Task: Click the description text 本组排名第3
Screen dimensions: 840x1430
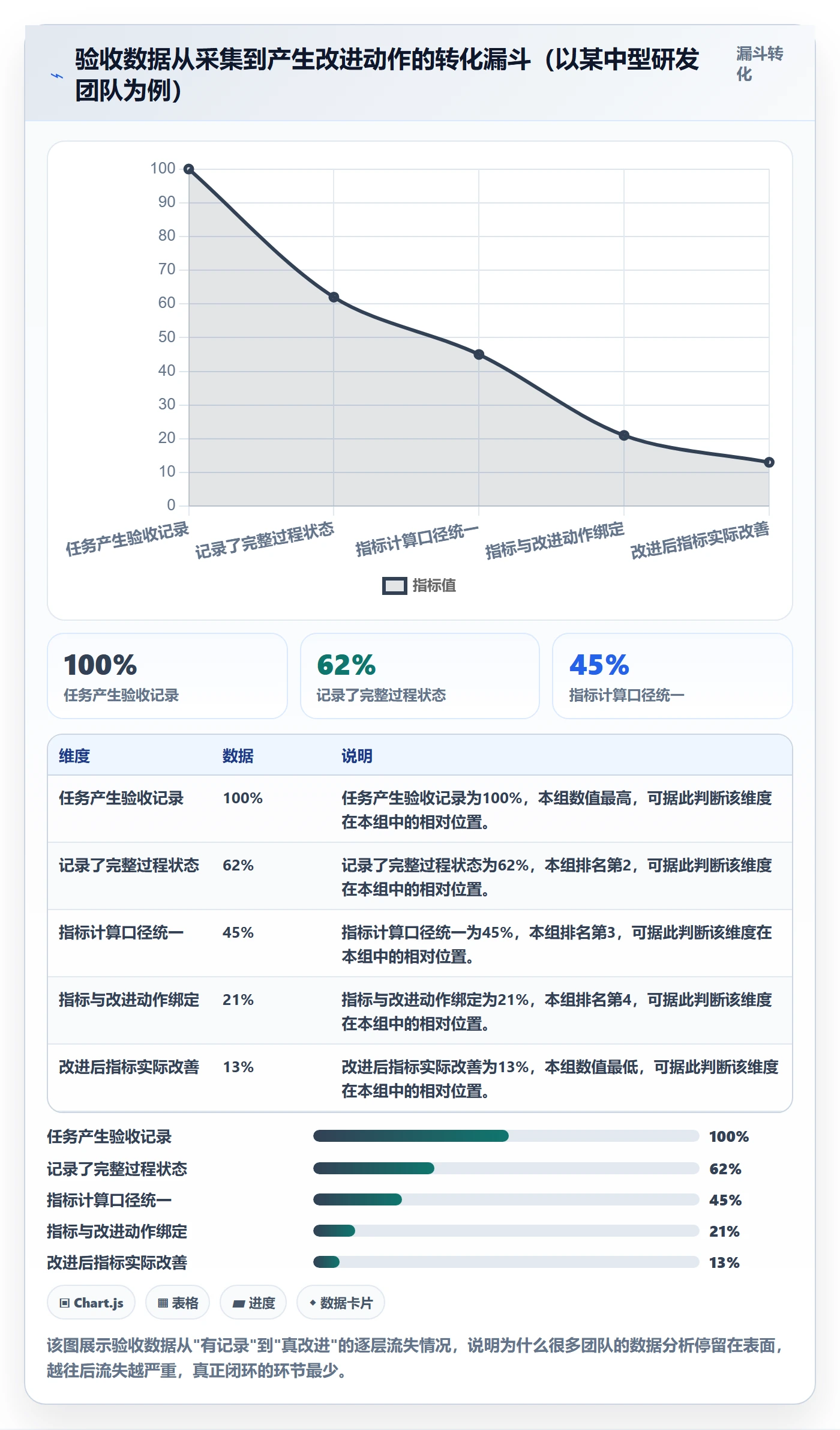Action: coord(572,932)
